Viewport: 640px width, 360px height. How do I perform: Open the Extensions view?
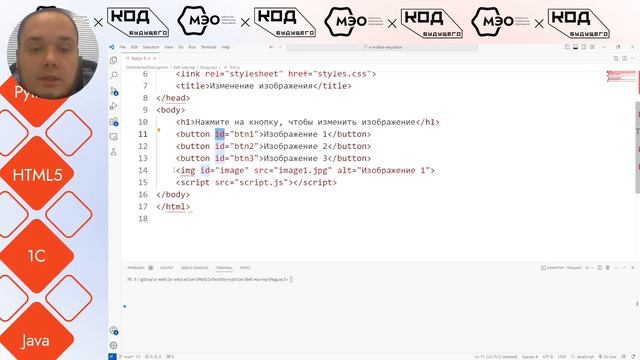click(114, 122)
